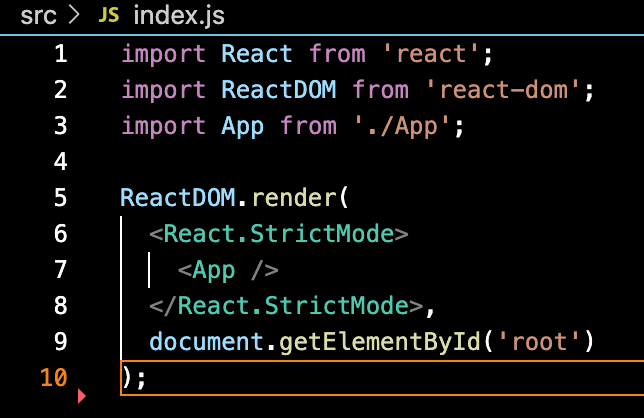Click the 'App' identifier in the line 3 import

pyautogui.click(x=242, y=126)
